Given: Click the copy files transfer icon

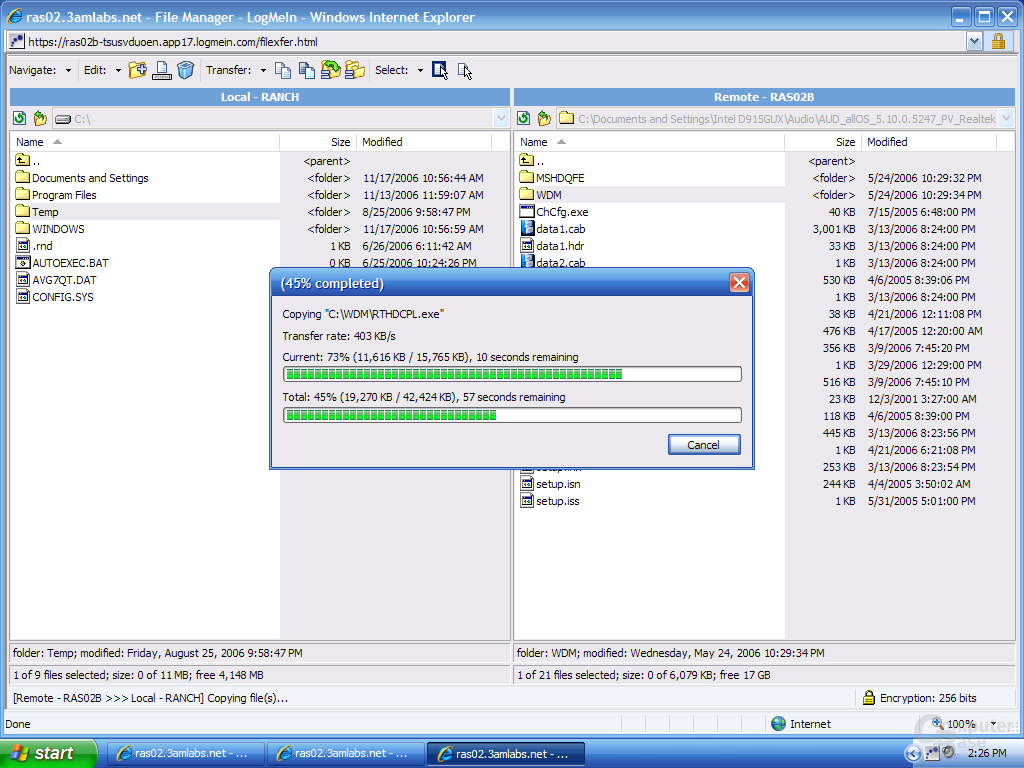Looking at the screenshot, I should pos(283,70).
